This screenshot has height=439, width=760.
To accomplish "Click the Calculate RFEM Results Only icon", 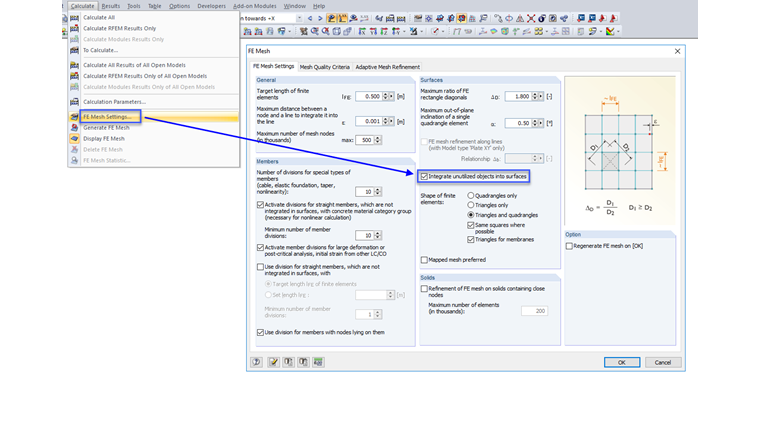I will 74,29.
